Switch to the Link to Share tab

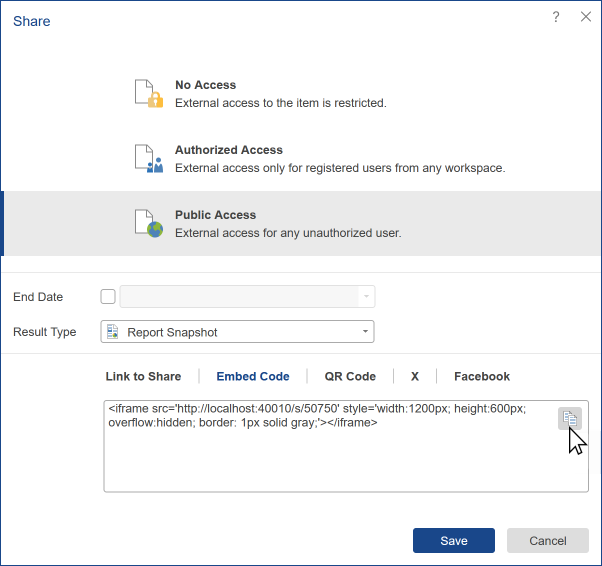(143, 377)
